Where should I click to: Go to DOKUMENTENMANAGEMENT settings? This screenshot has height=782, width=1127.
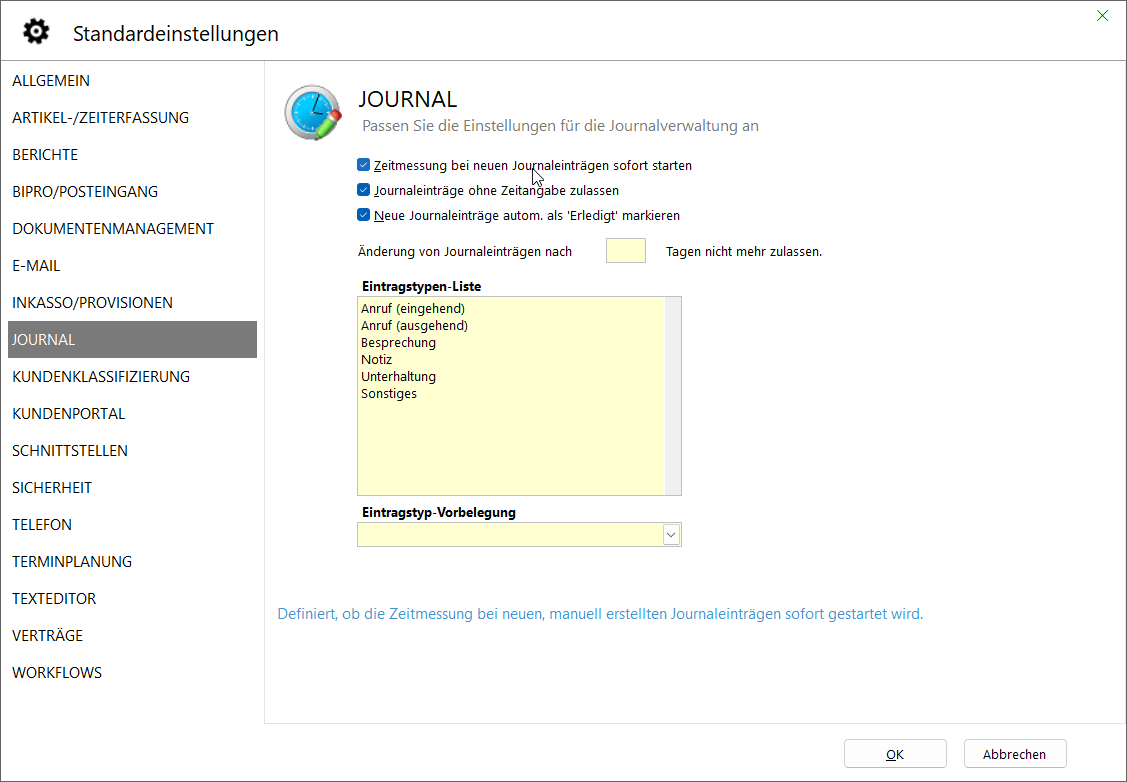tap(113, 229)
